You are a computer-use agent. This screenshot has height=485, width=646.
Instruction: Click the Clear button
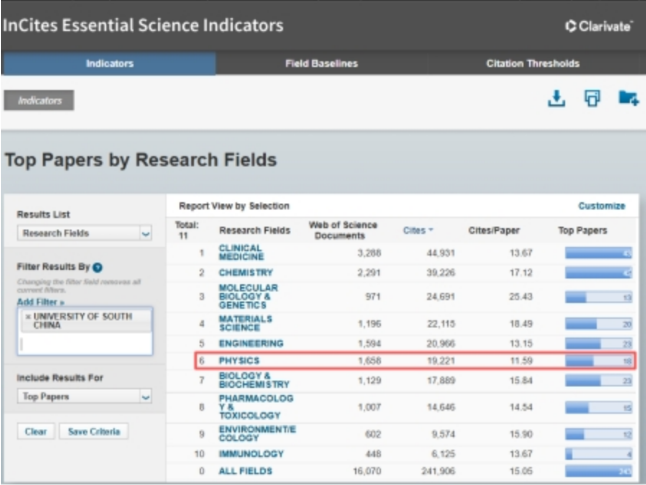[x=36, y=431]
